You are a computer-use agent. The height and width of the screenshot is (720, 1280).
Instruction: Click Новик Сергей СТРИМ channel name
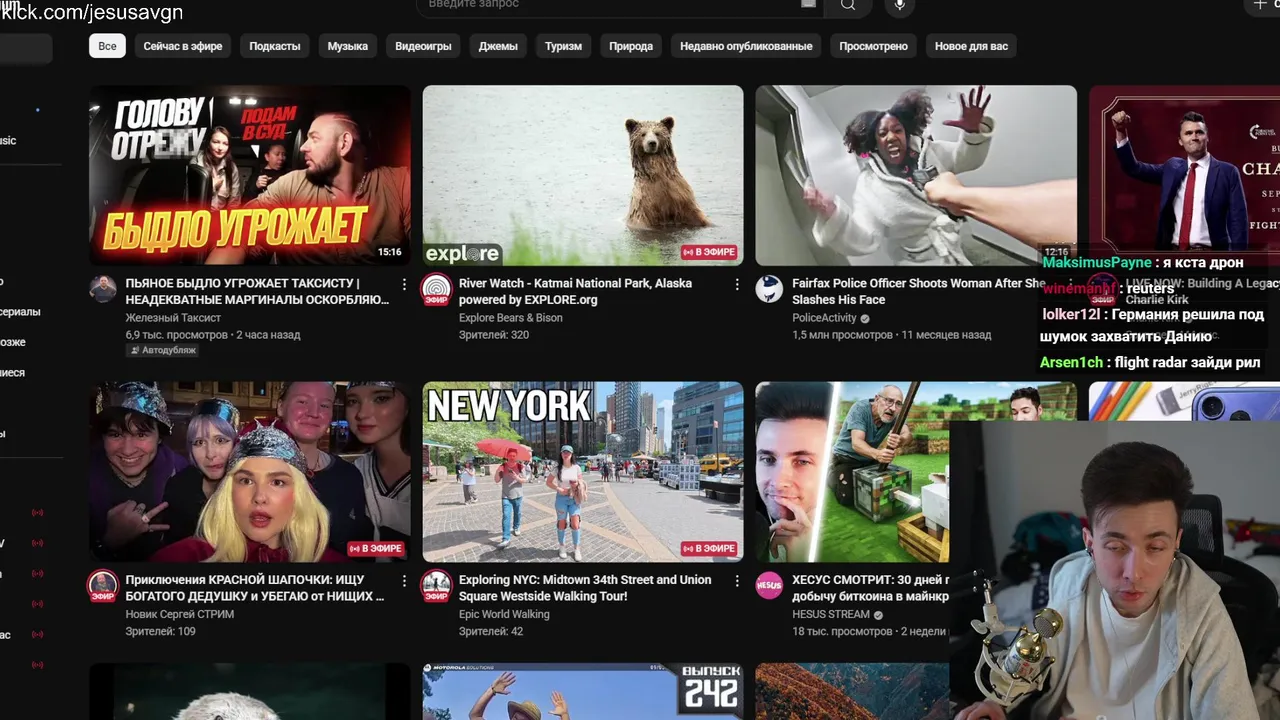[180, 614]
